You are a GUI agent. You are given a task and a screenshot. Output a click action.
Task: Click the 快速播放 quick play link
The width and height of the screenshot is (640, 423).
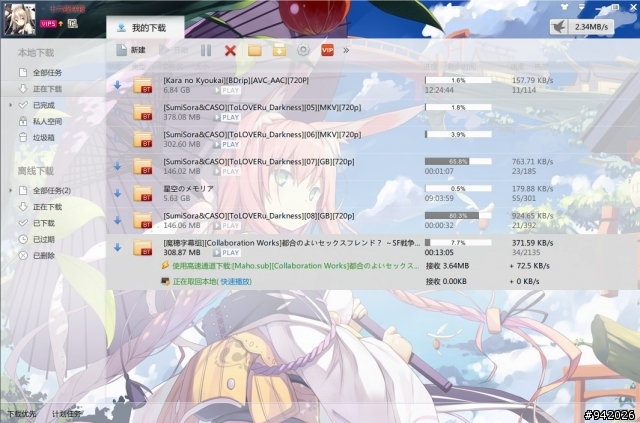coord(236,281)
